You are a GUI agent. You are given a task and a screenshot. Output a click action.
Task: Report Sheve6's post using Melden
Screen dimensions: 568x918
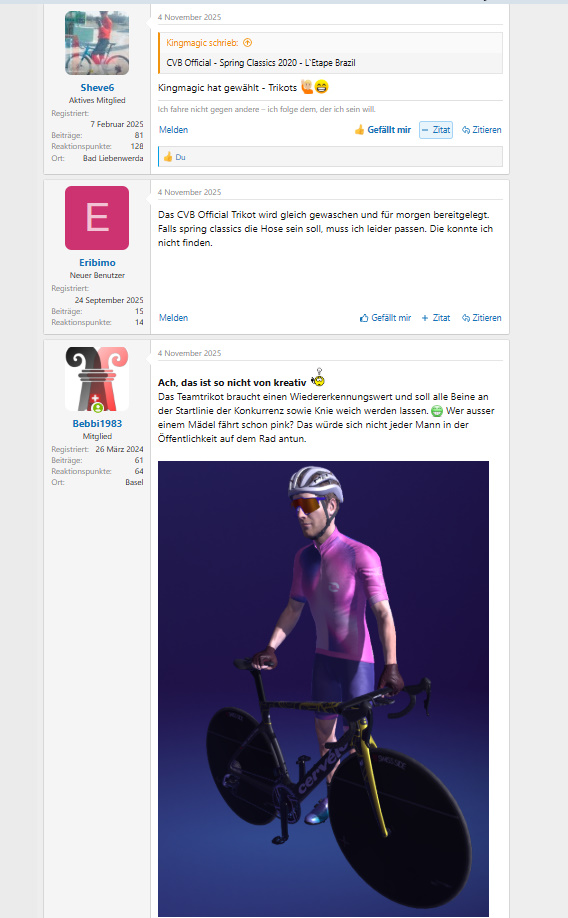[173, 130]
